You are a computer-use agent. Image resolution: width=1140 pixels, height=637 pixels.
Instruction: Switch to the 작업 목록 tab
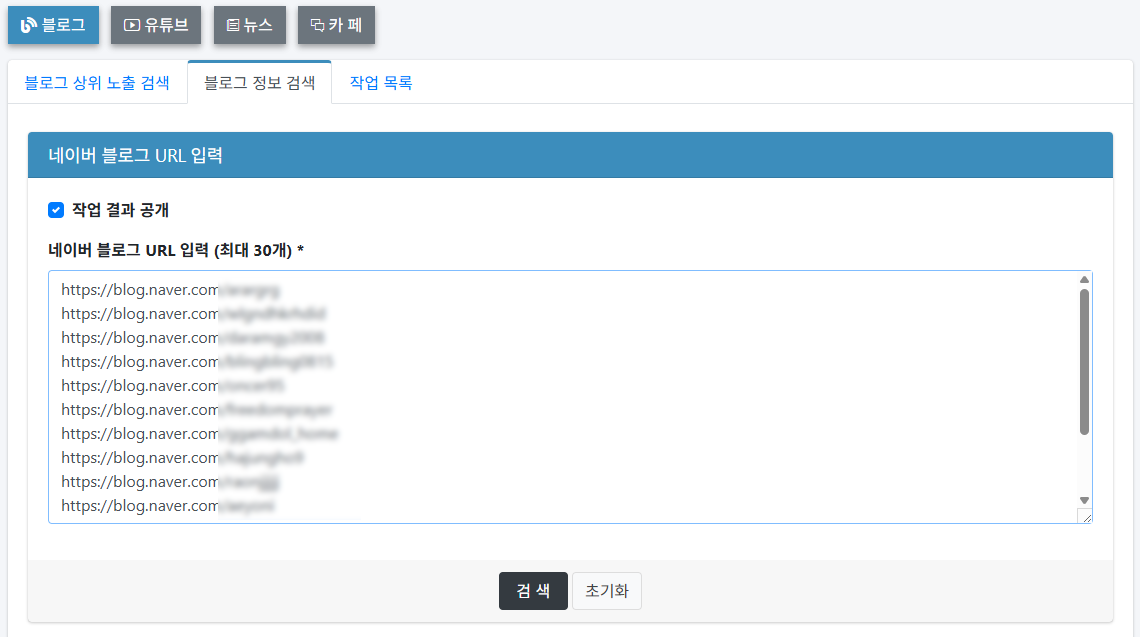pos(380,84)
